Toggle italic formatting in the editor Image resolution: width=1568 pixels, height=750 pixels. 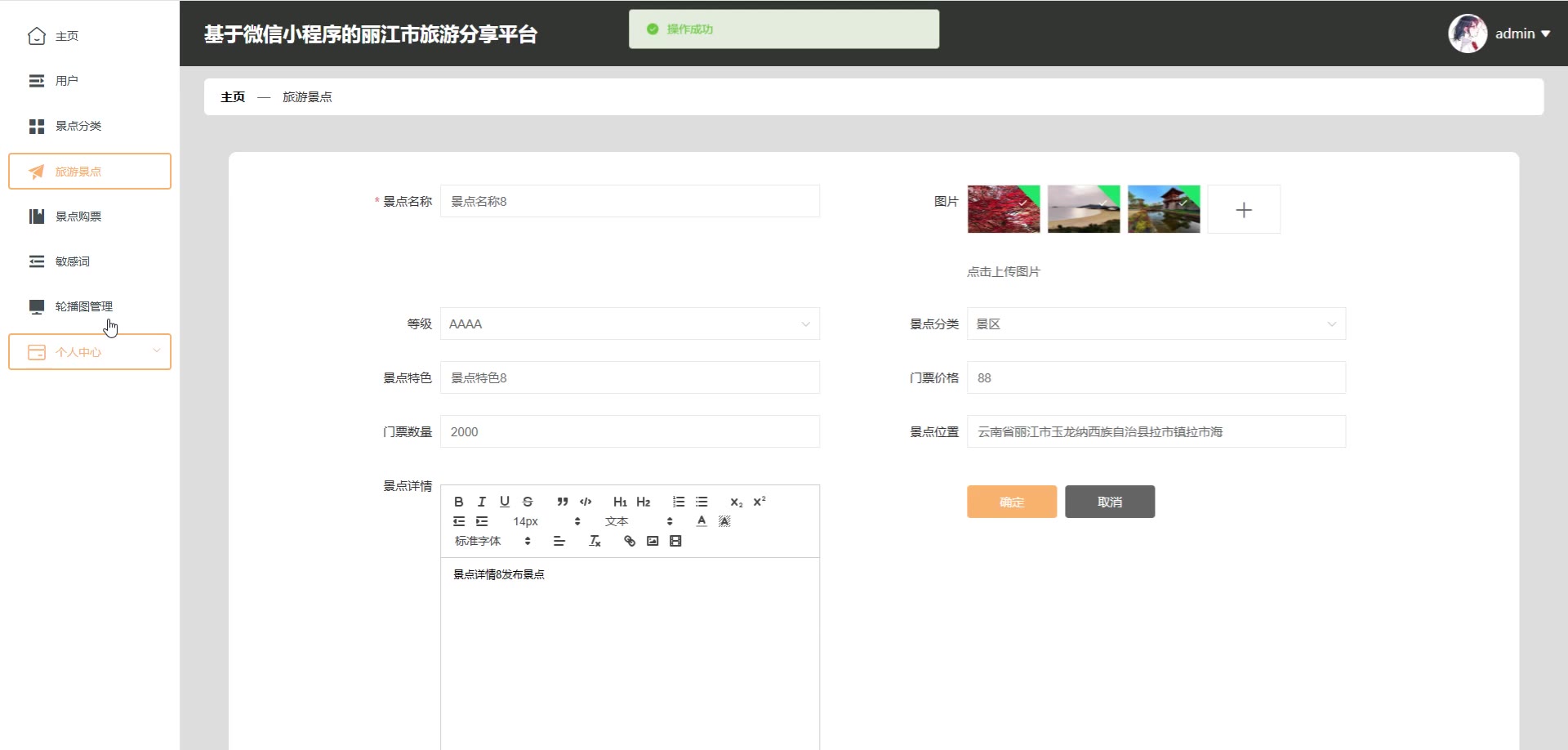[482, 502]
